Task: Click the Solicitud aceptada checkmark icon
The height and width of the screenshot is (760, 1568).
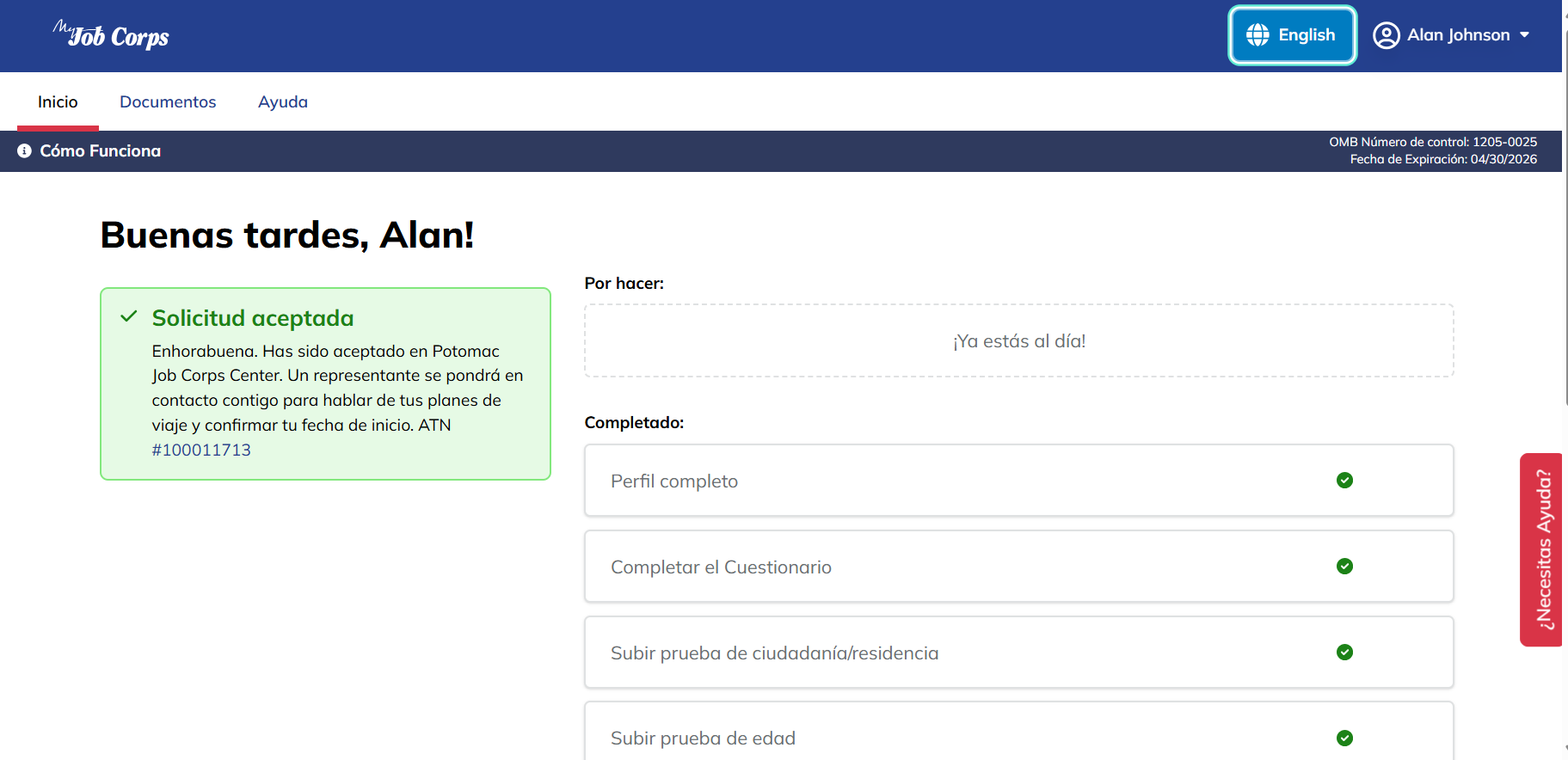Action: (129, 316)
